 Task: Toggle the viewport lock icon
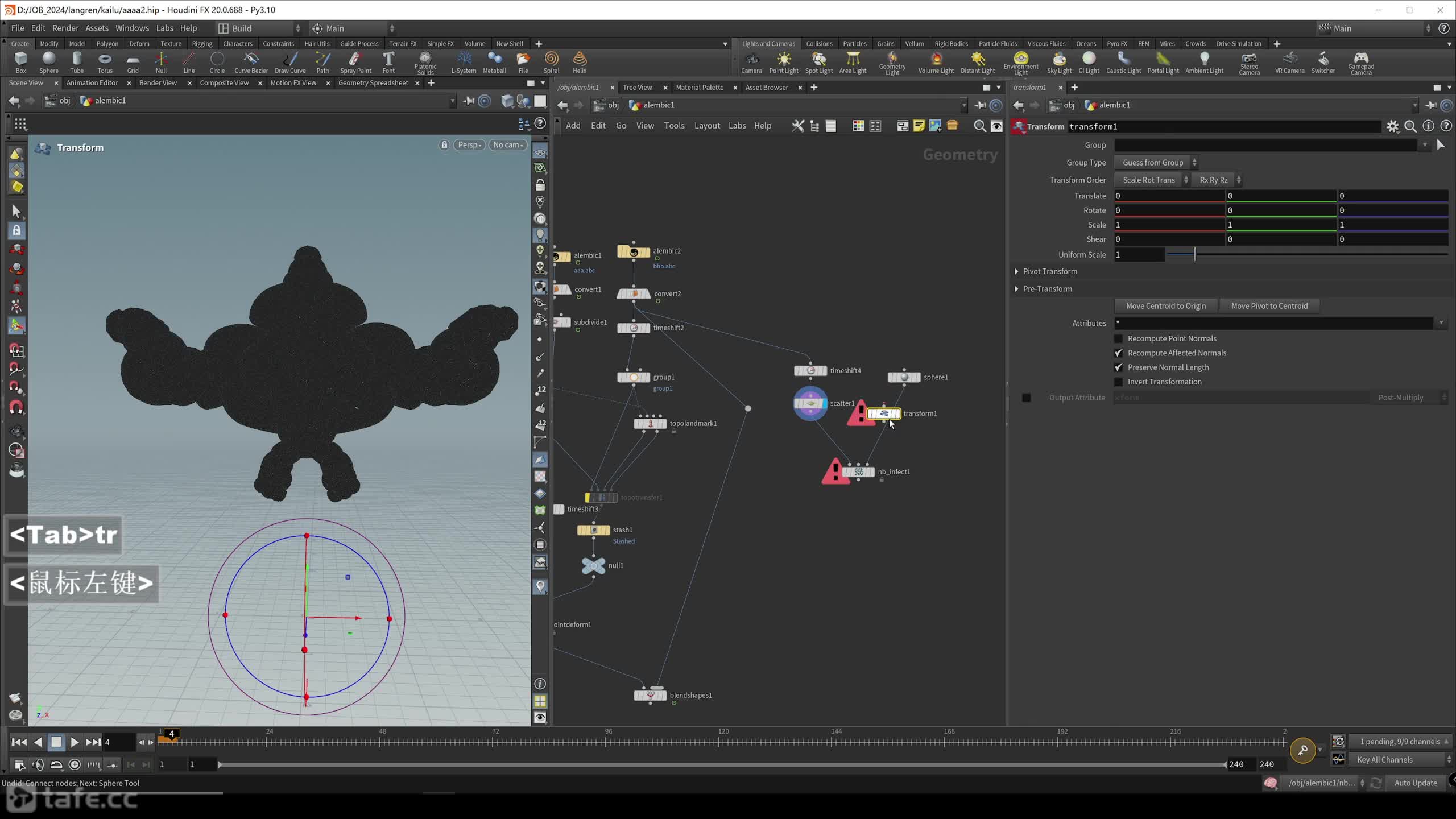tap(444, 145)
